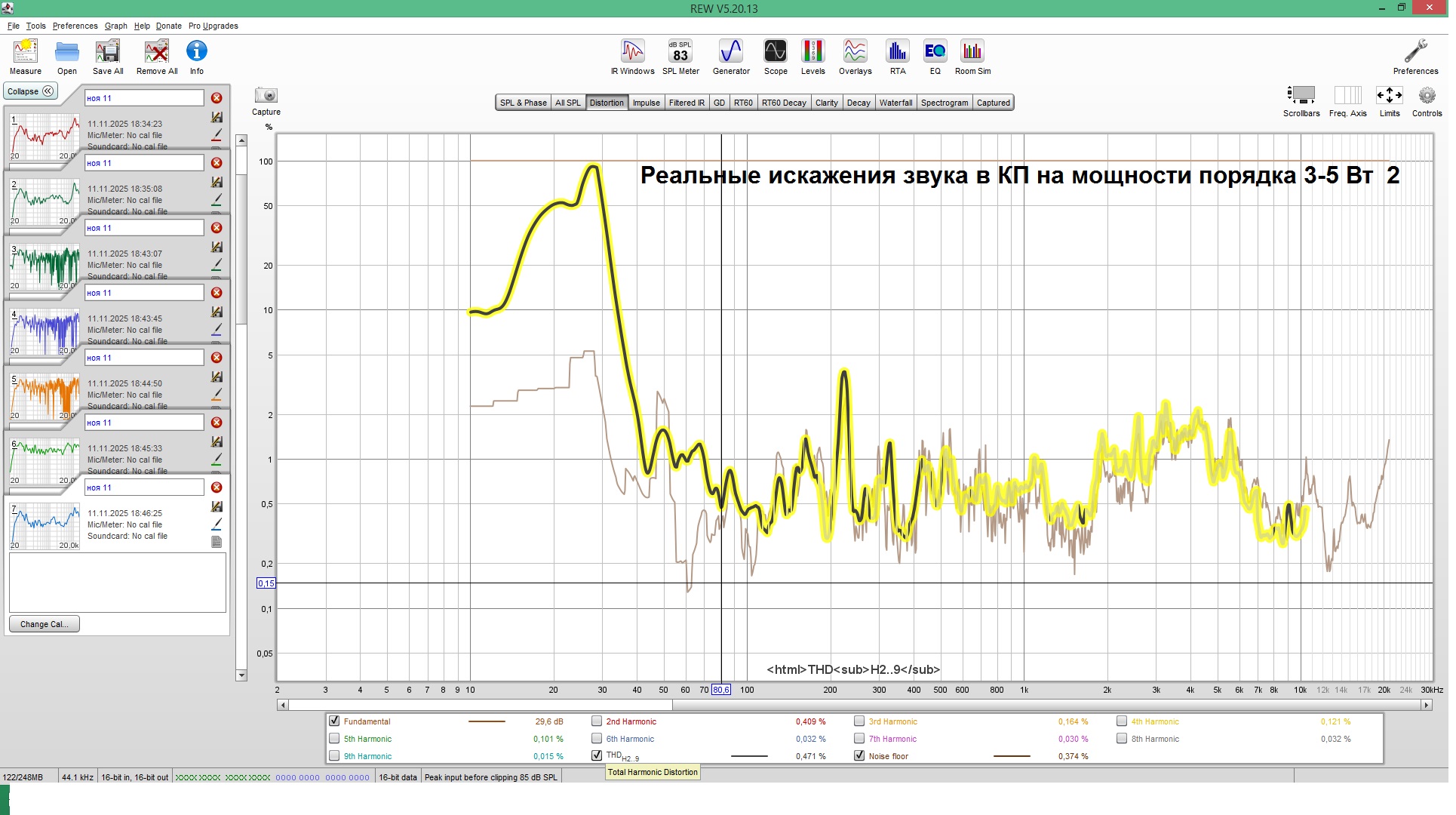Open the graph Controls gear
This screenshot has width=1456, height=815.
pos(1427,96)
